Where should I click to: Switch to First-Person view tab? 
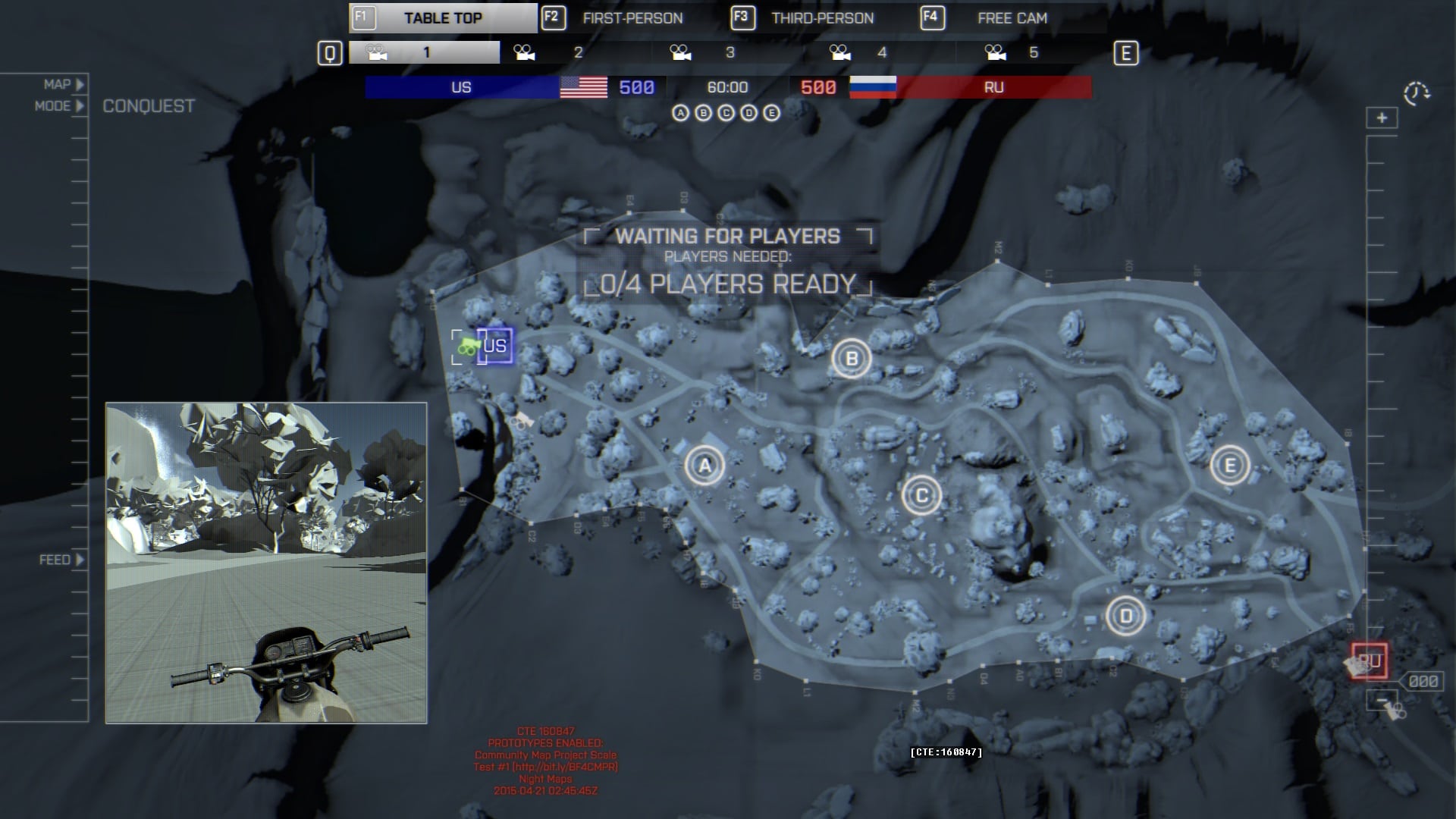tap(632, 18)
